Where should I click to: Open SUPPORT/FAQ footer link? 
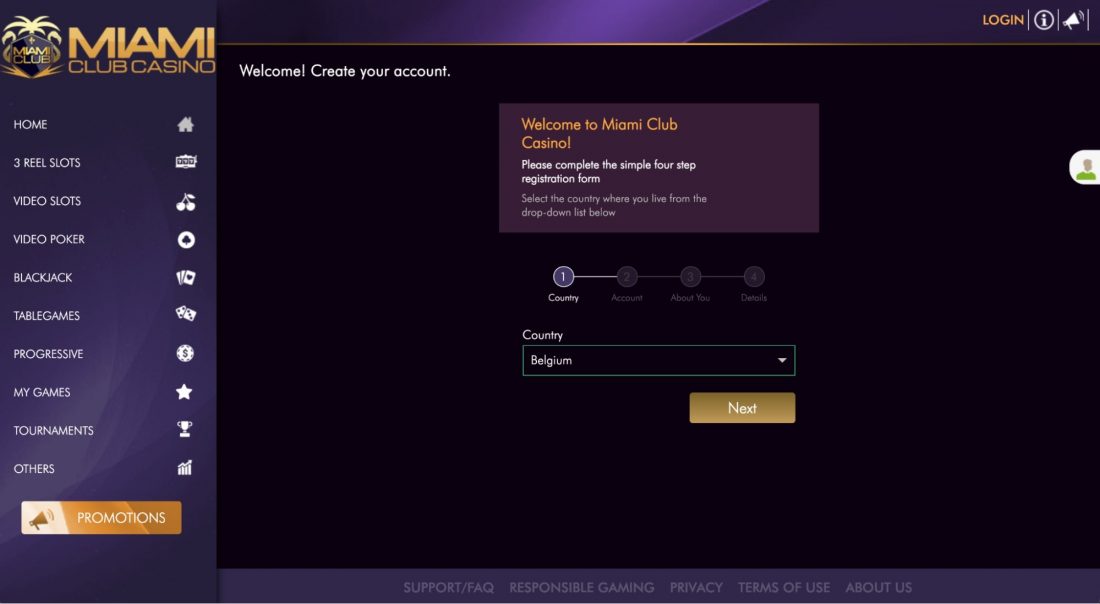pyautogui.click(x=448, y=588)
